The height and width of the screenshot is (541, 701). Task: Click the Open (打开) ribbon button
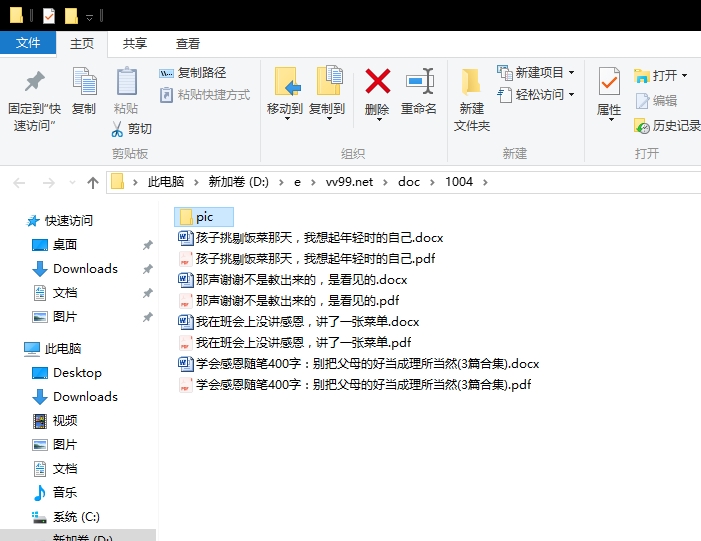[x=660, y=76]
